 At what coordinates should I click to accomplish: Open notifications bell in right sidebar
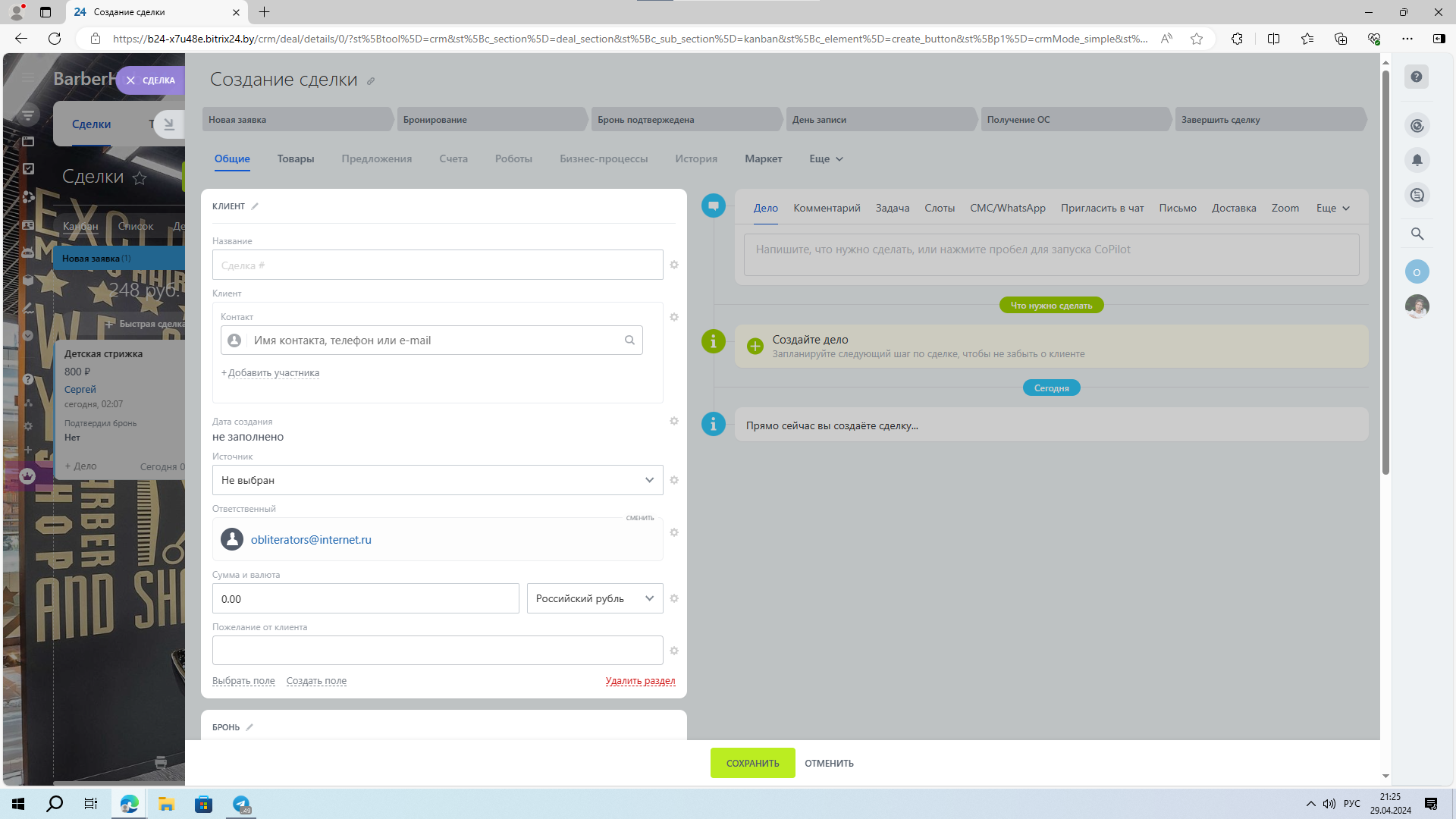click(1417, 160)
